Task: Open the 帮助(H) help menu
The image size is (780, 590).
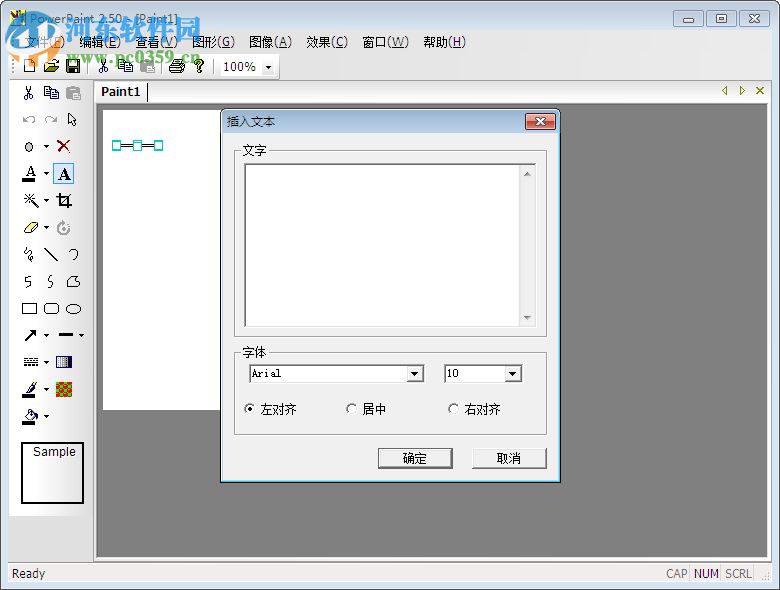Action: pyautogui.click(x=444, y=42)
